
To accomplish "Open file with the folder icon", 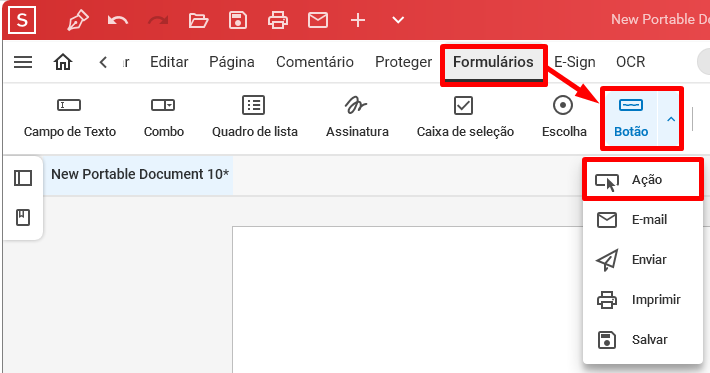I will 198,20.
